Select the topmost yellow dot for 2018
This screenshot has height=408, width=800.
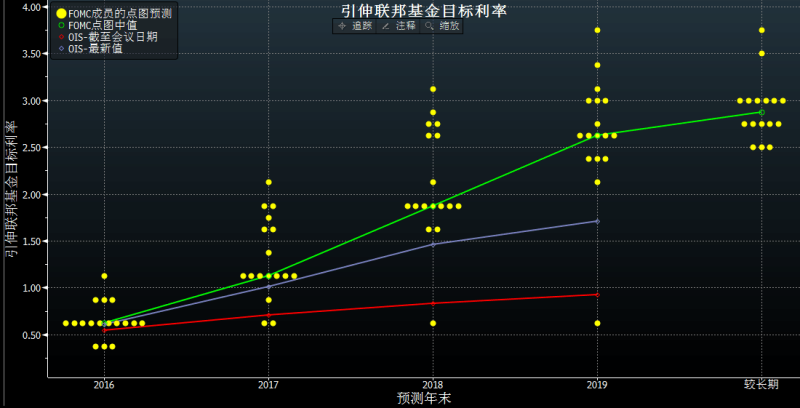click(433, 89)
